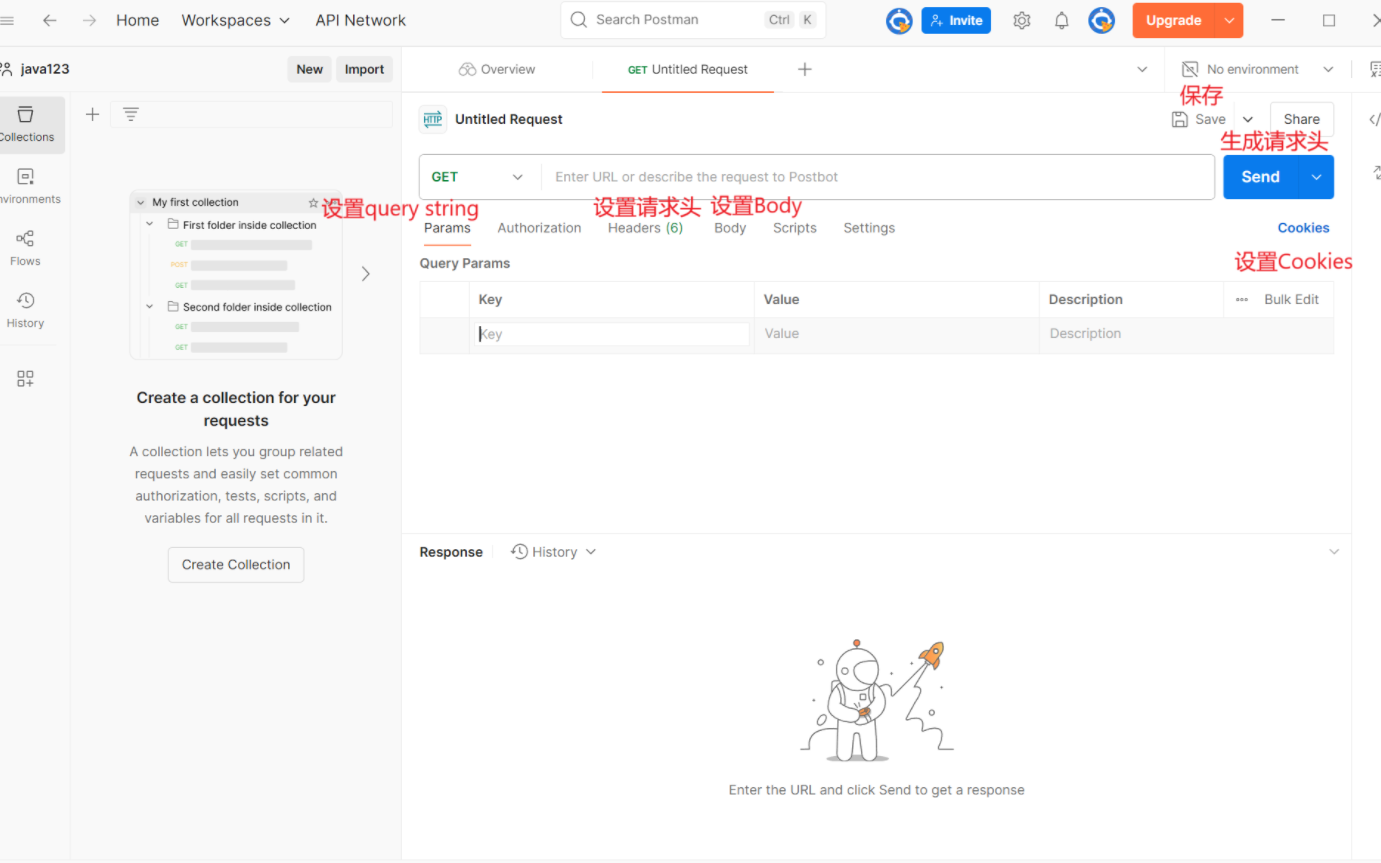Viewport: 1381px width, 863px height.
Task: Click the Value input cell
Action: click(x=897, y=334)
